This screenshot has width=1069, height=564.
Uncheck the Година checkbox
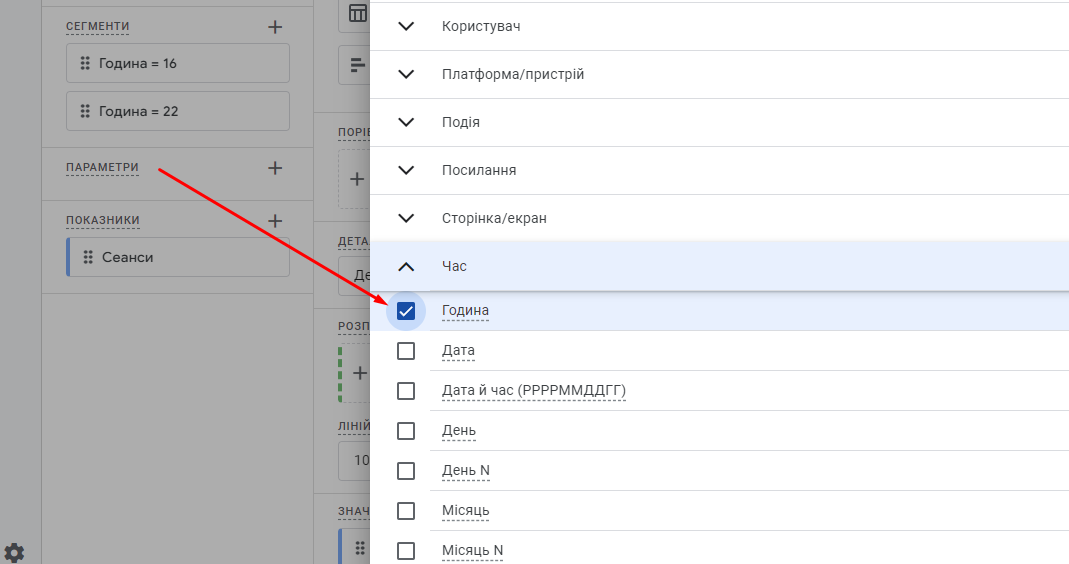pos(406,311)
